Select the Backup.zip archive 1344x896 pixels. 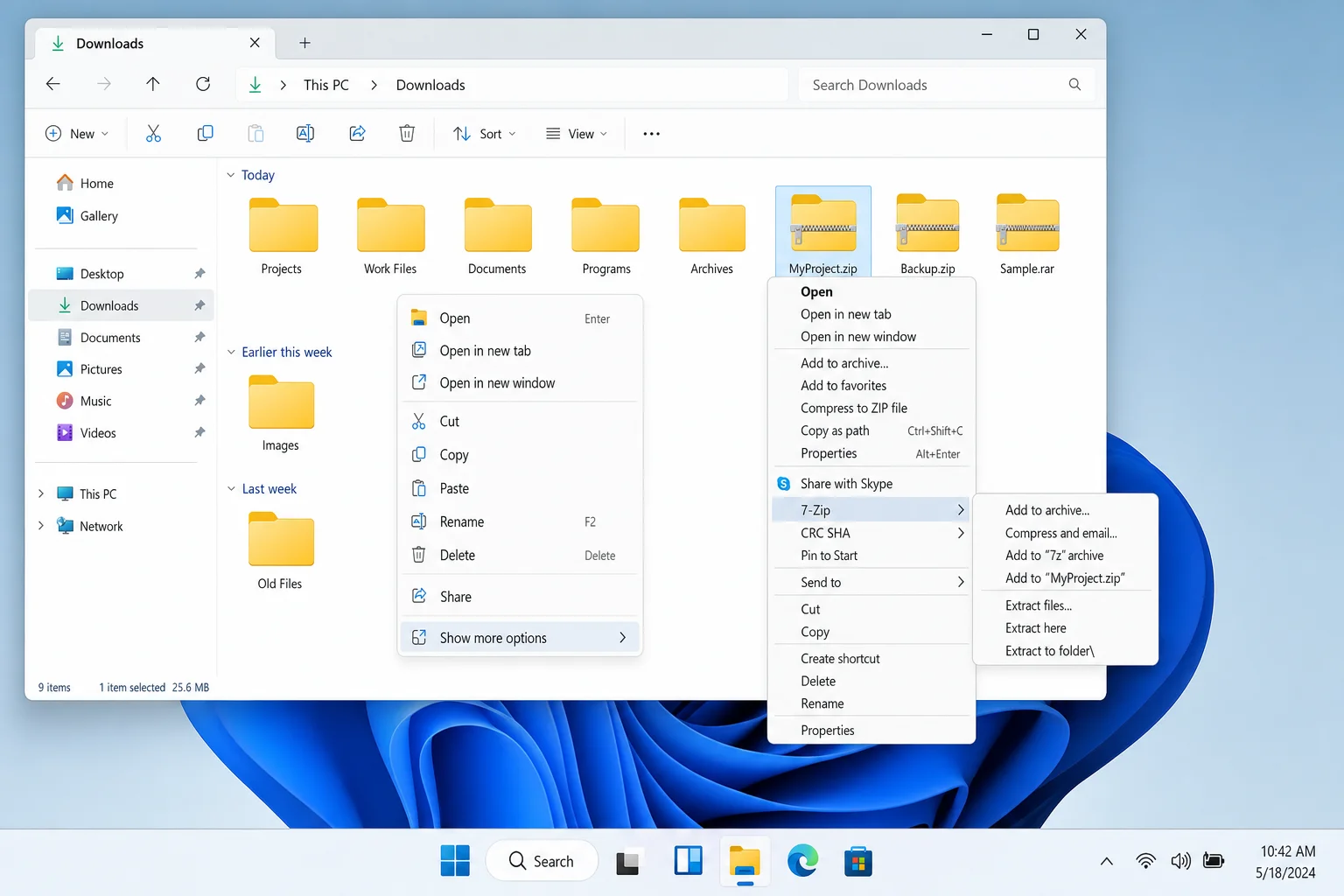pos(927,234)
